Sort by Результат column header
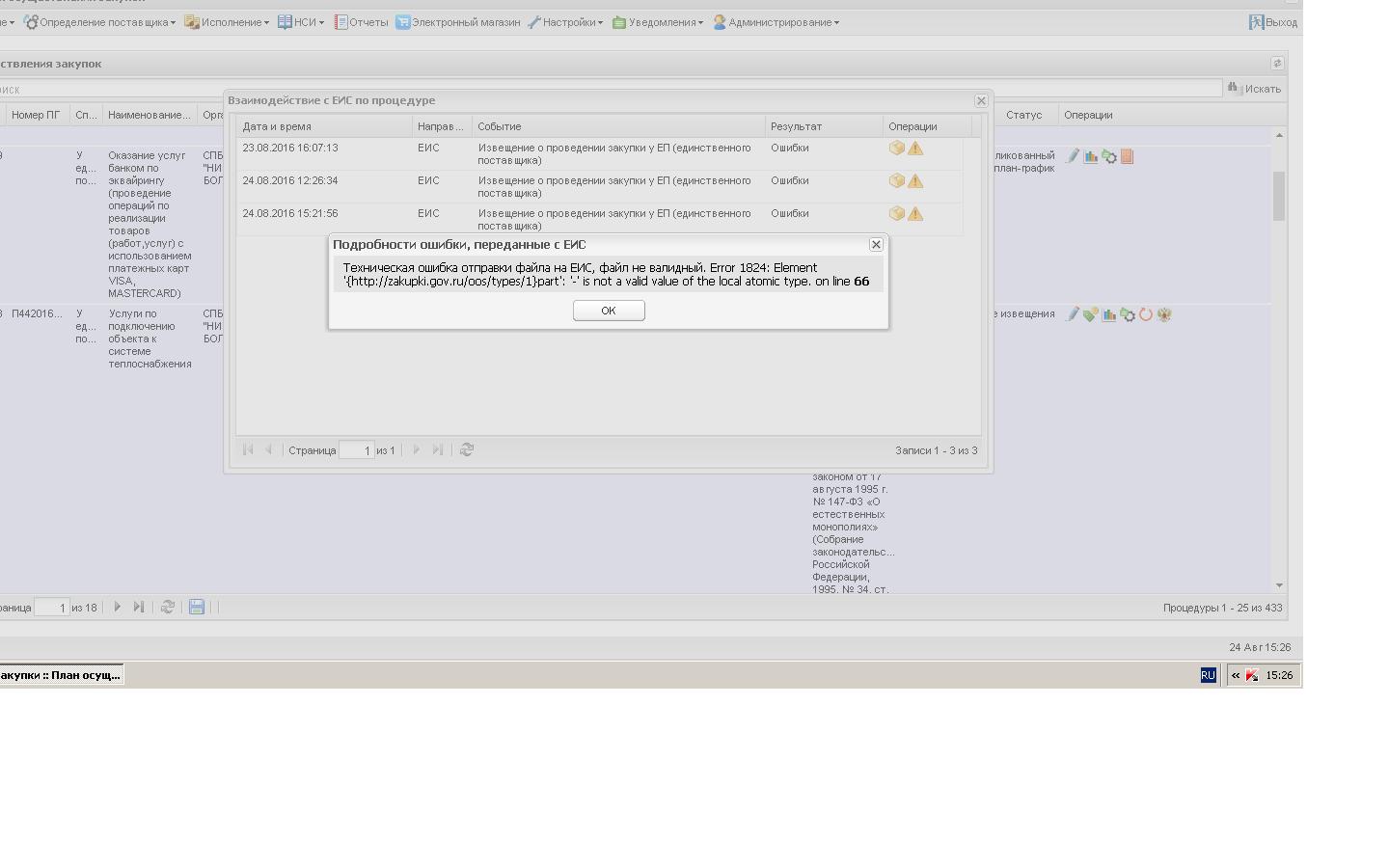 pos(824,126)
